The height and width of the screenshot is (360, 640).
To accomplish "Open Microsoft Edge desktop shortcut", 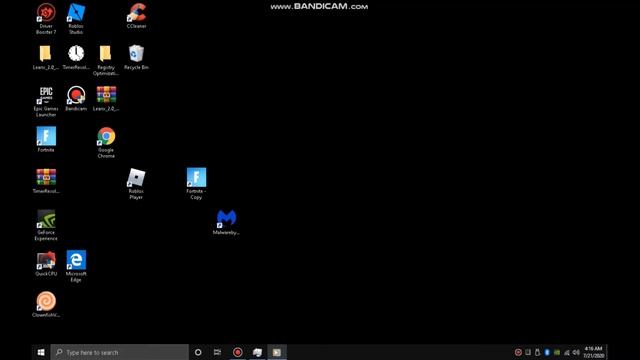I will (76, 266).
